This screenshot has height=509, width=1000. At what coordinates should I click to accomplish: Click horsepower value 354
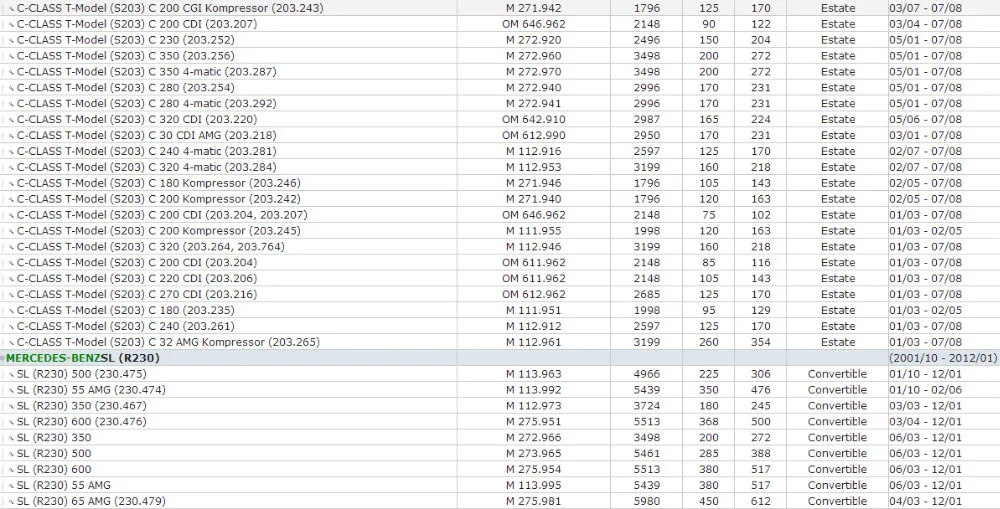[x=760, y=343]
